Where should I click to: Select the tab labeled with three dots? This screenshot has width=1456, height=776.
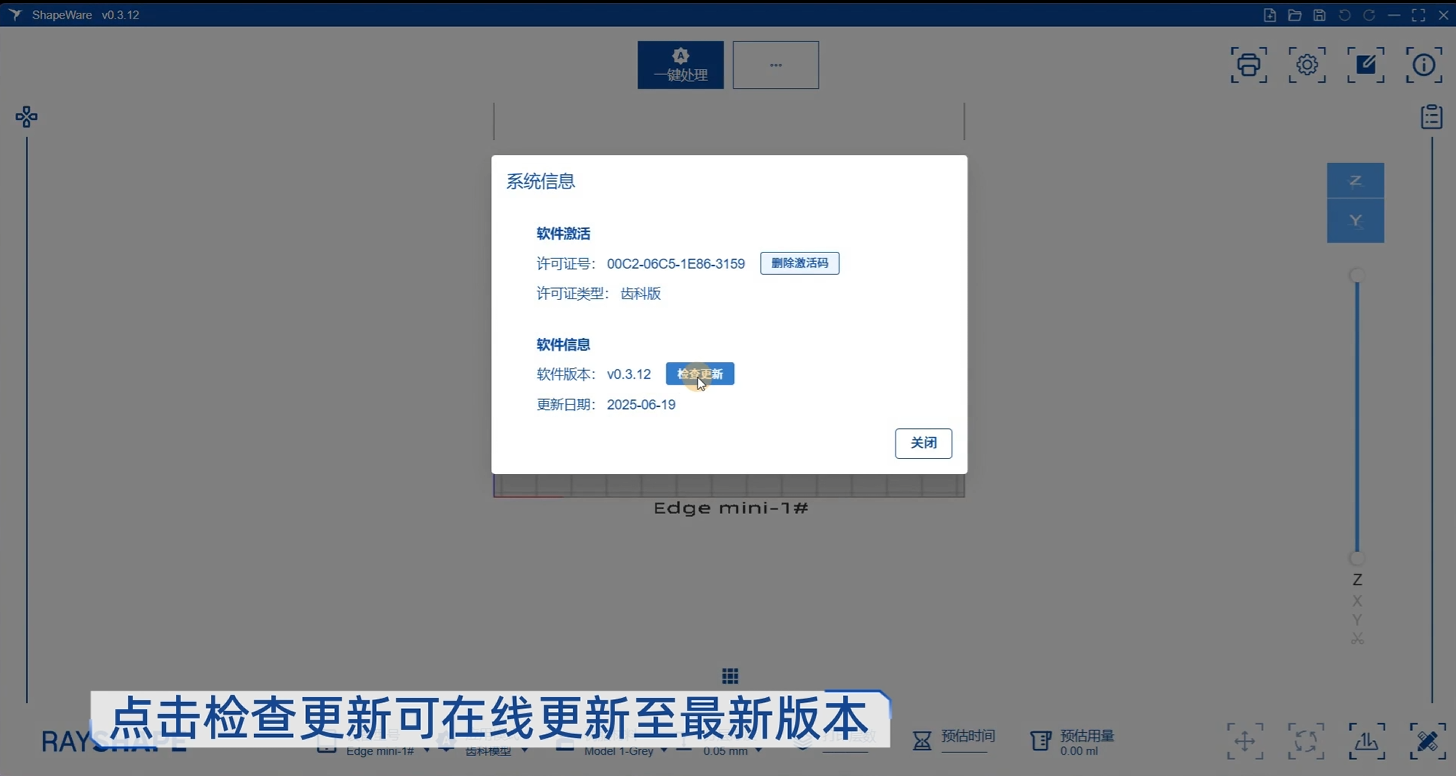pos(776,65)
